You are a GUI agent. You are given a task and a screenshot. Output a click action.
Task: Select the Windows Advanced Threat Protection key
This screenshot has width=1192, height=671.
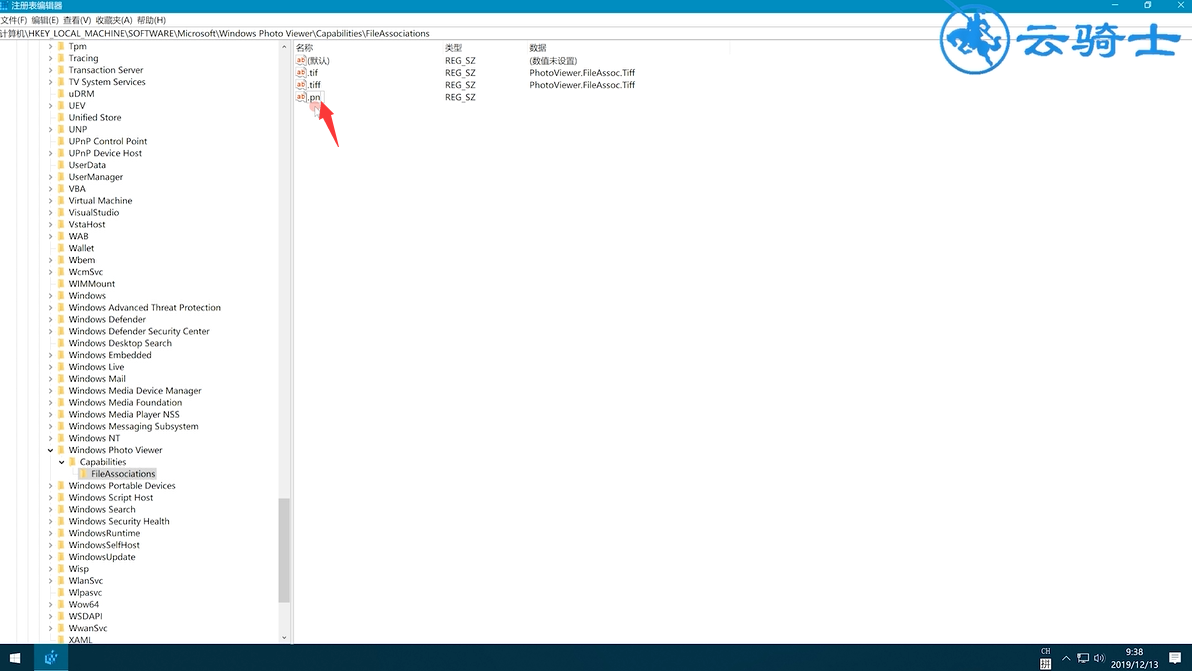pyautogui.click(x=144, y=308)
